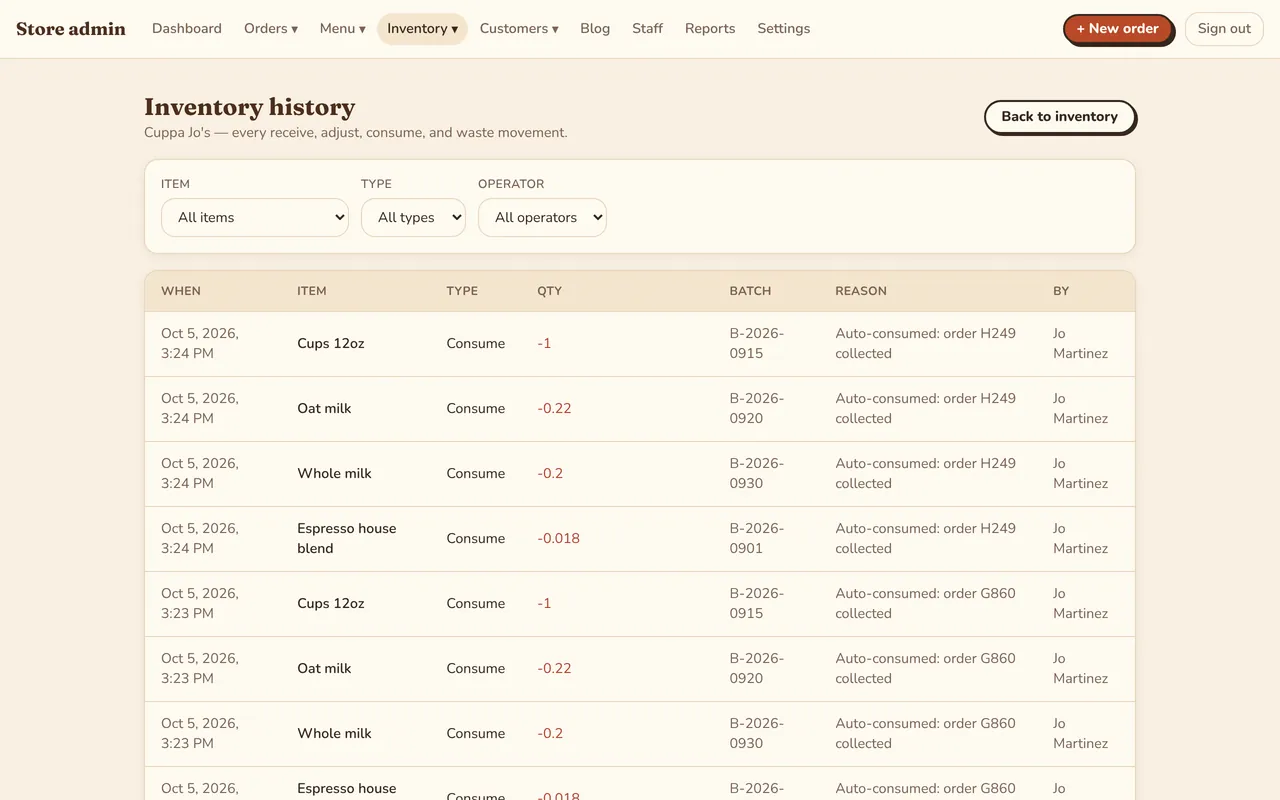The width and height of the screenshot is (1280, 800).
Task: Navigate to the Staff page
Action: (647, 29)
